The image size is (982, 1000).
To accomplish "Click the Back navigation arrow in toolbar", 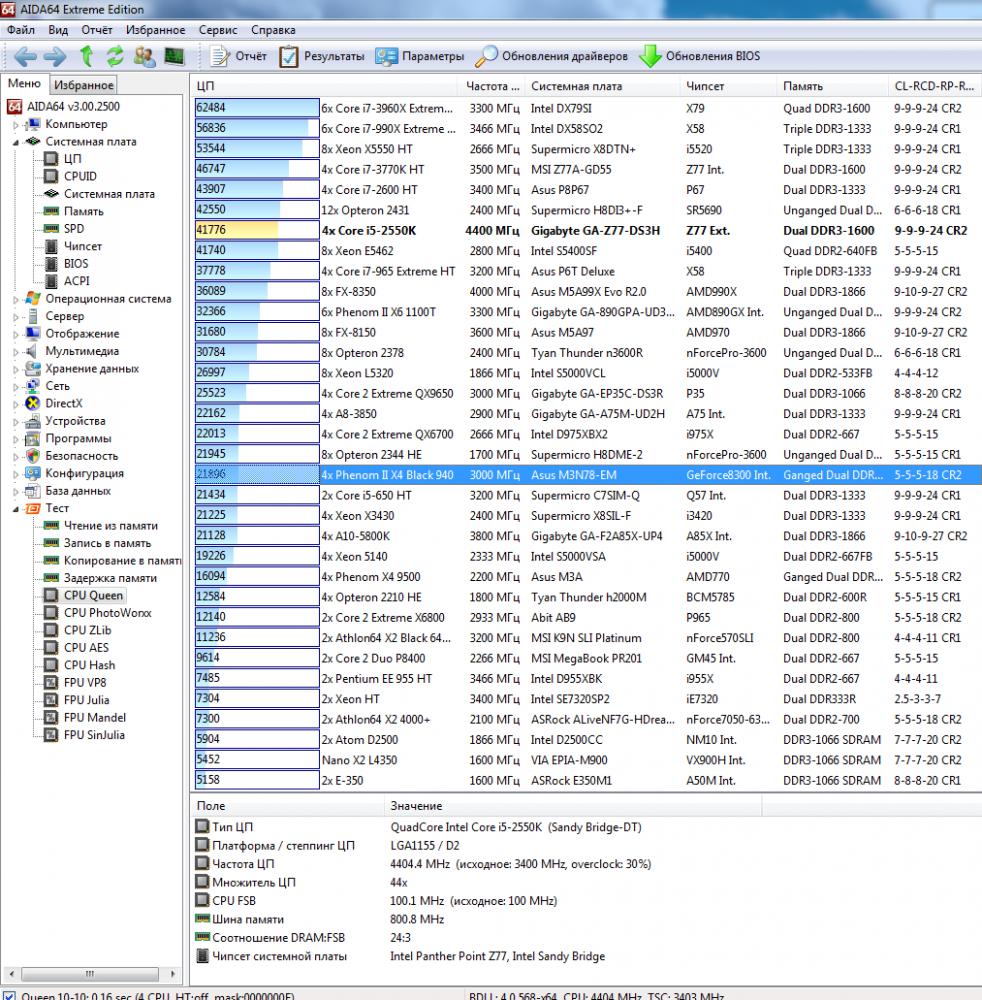I will click(26, 56).
